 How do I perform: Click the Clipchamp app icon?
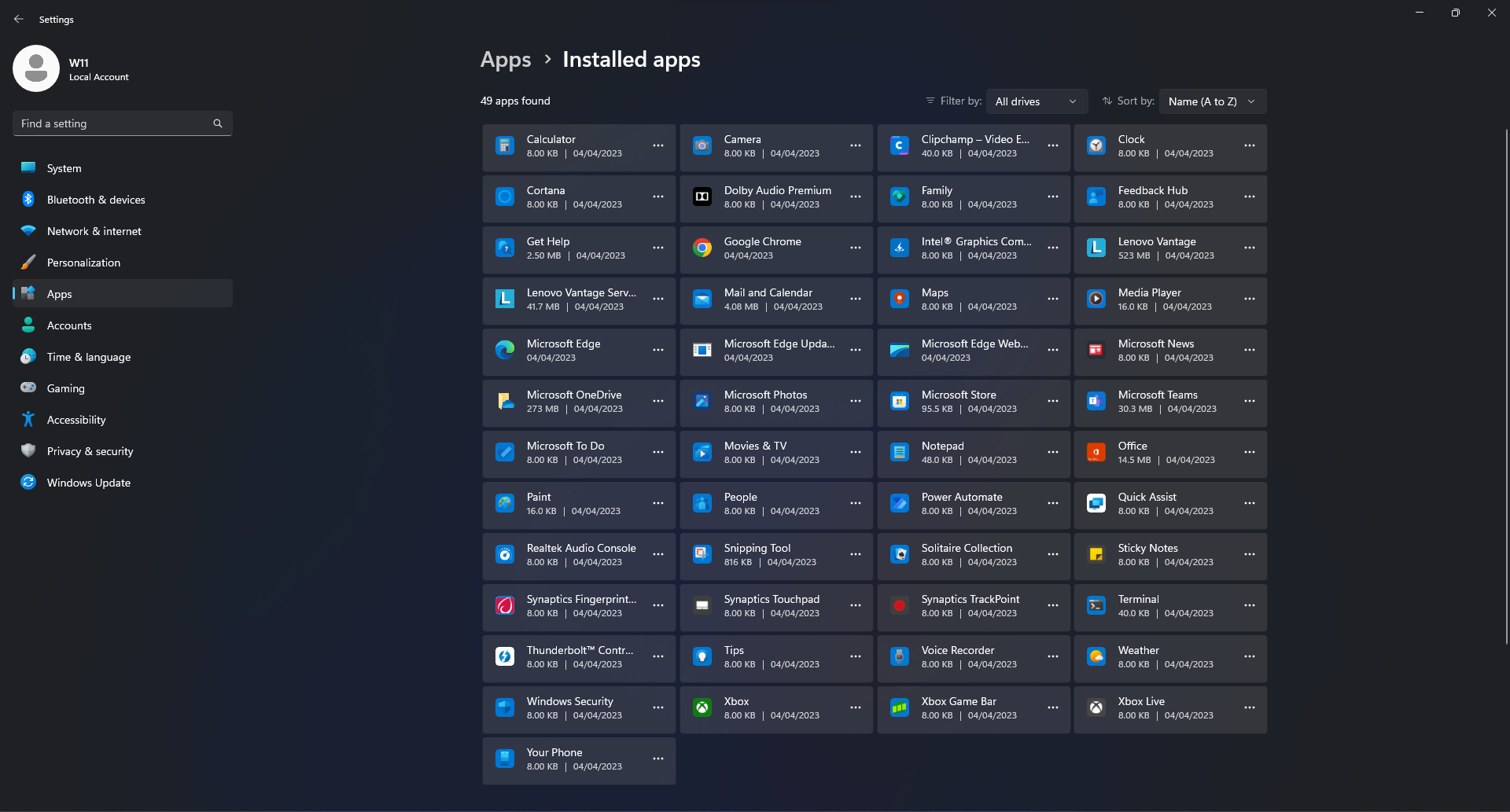[900, 145]
